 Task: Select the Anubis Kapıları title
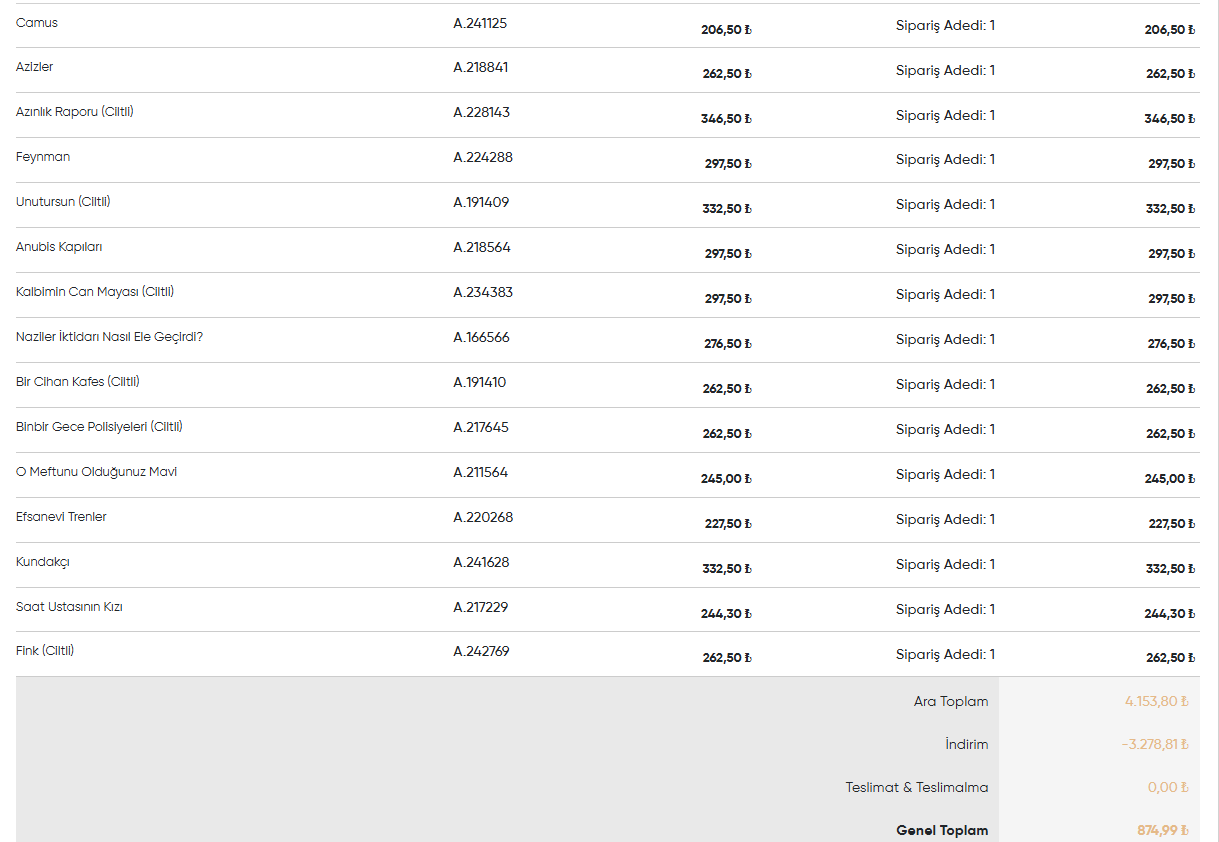click(x=59, y=247)
